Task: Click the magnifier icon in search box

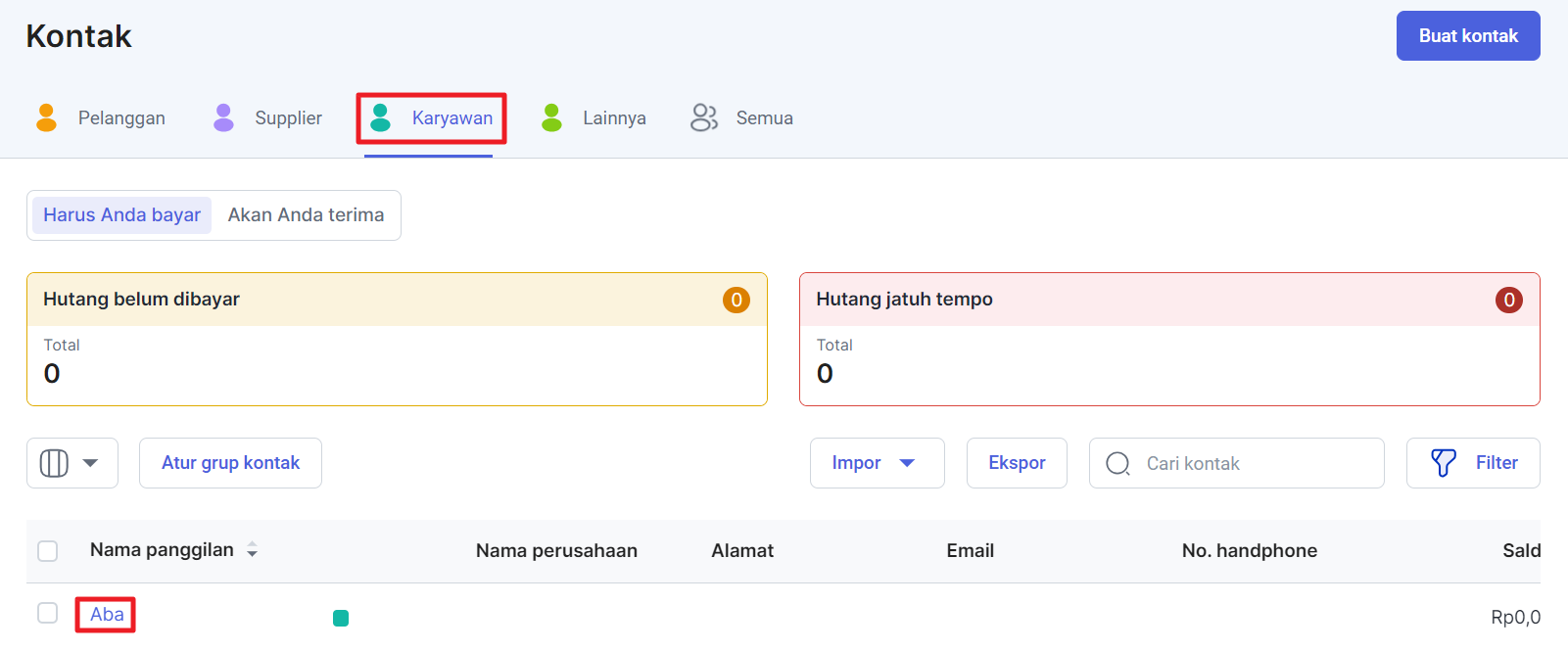Action: click(1117, 463)
